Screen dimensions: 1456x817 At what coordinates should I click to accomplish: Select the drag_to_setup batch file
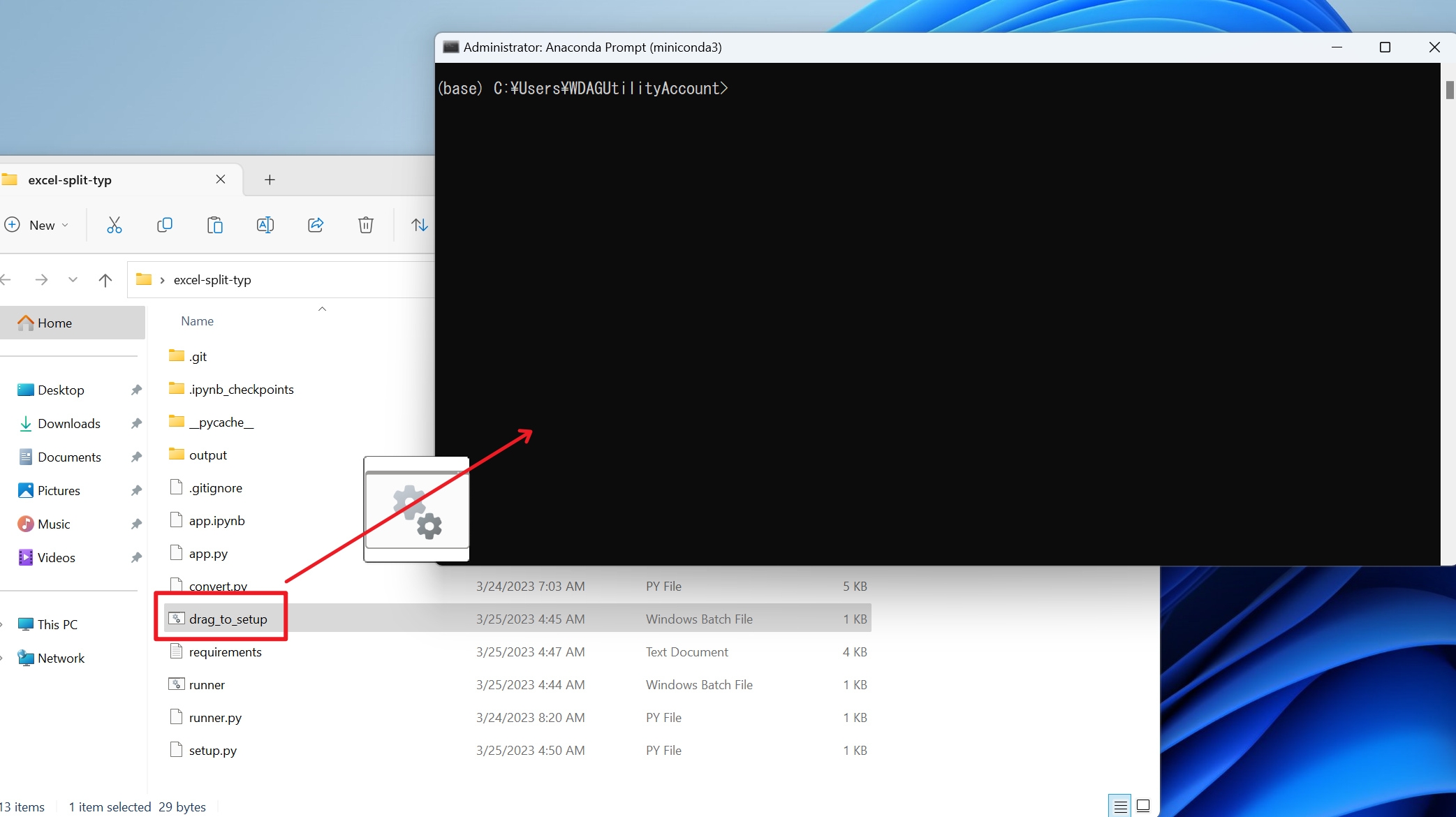[x=228, y=619]
